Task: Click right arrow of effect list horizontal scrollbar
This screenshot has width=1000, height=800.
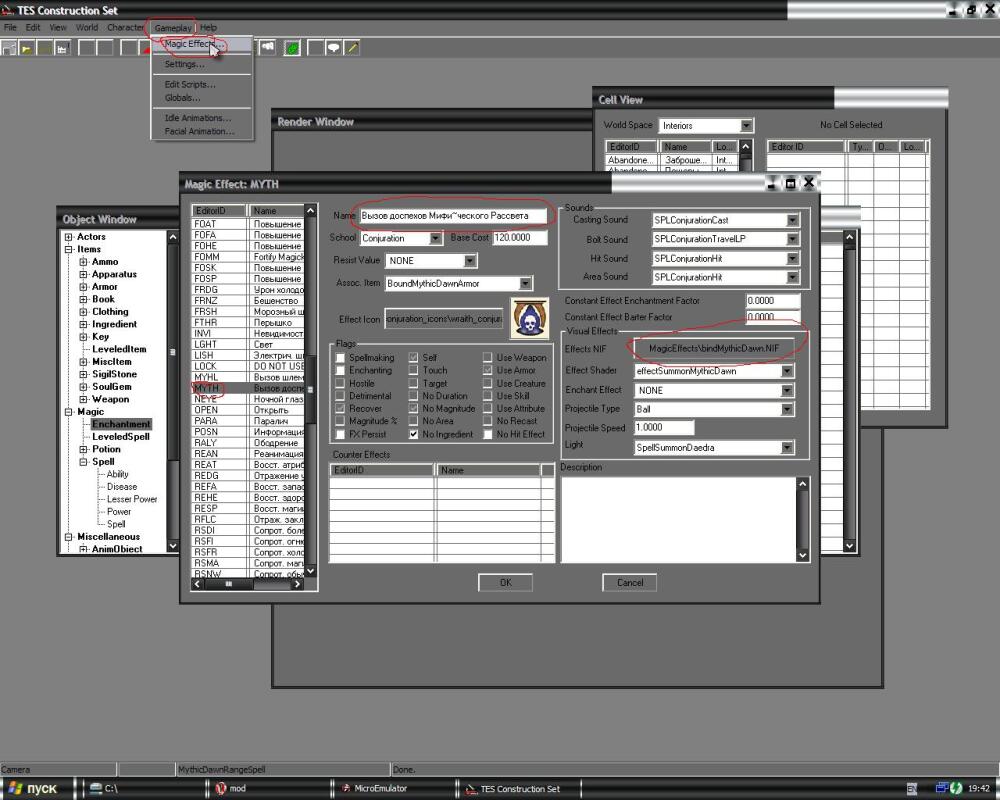Action: 297,584
